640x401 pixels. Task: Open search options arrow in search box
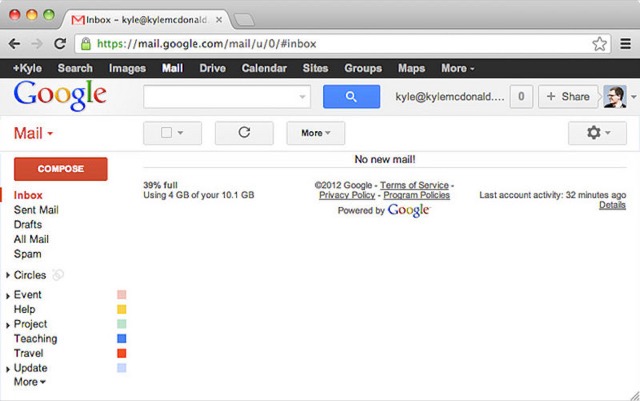coord(302,97)
